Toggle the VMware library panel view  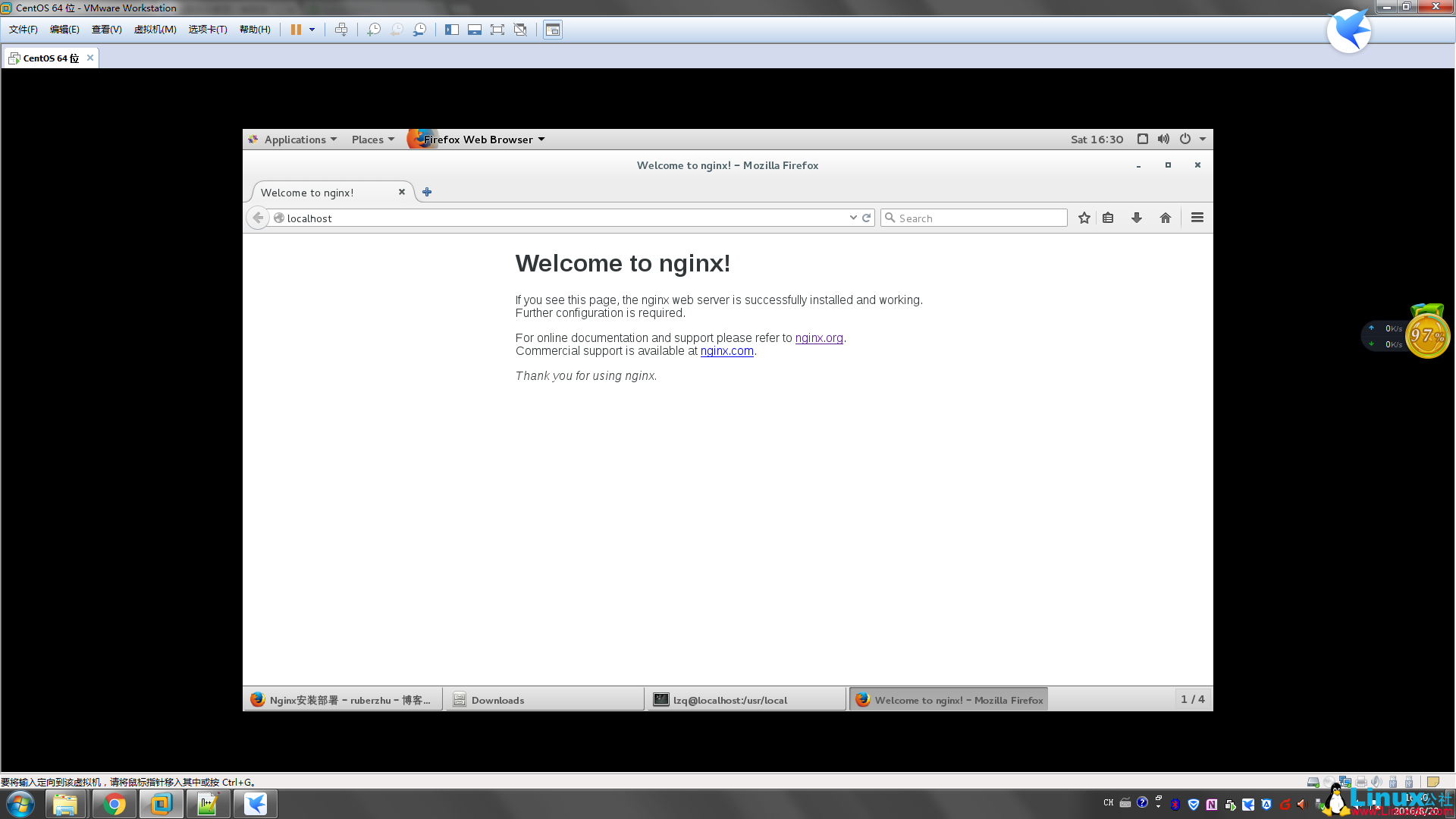451,30
